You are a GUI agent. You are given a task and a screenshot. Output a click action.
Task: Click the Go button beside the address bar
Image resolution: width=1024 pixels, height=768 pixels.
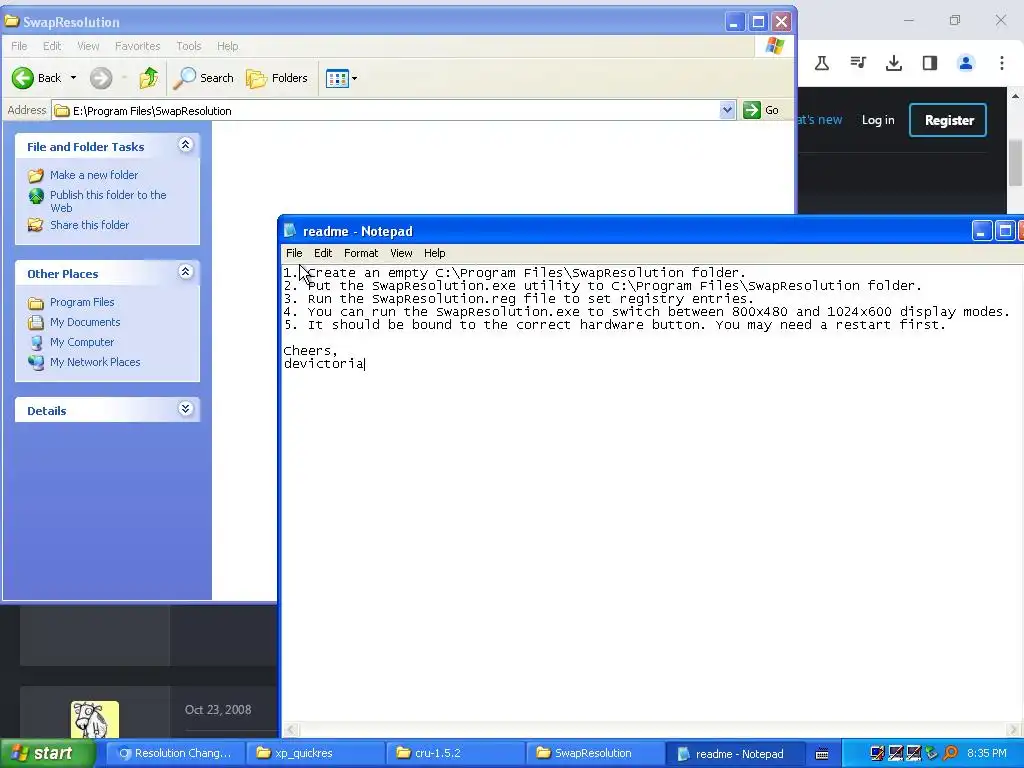pyautogui.click(x=761, y=110)
